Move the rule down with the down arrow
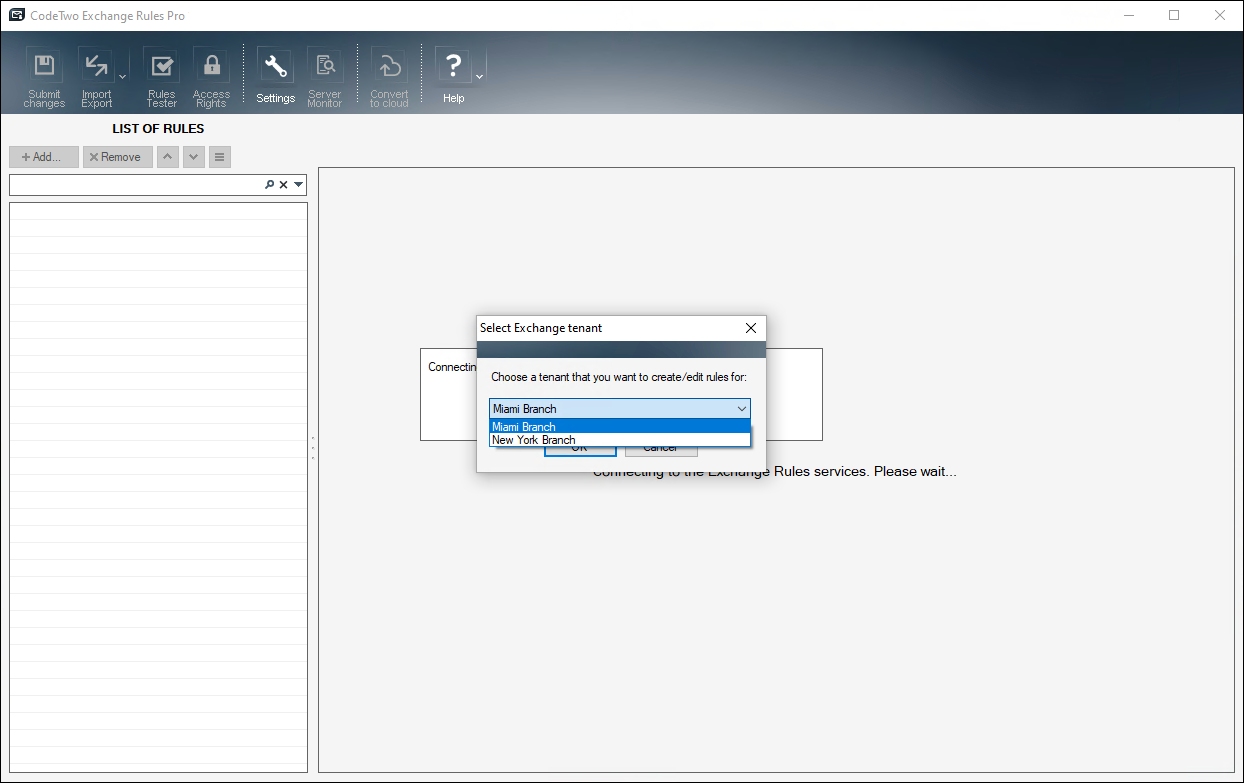This screenshot has width=1244, height=783. pyautogui.click(x=194, y=157)
